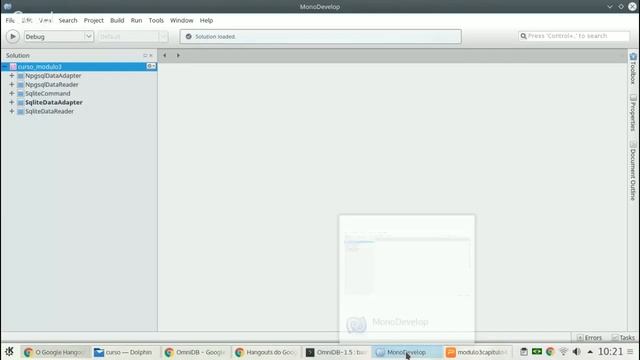Navigate back in document history
This screenshot has height=360, width=640.
click(x=164, y=56)
